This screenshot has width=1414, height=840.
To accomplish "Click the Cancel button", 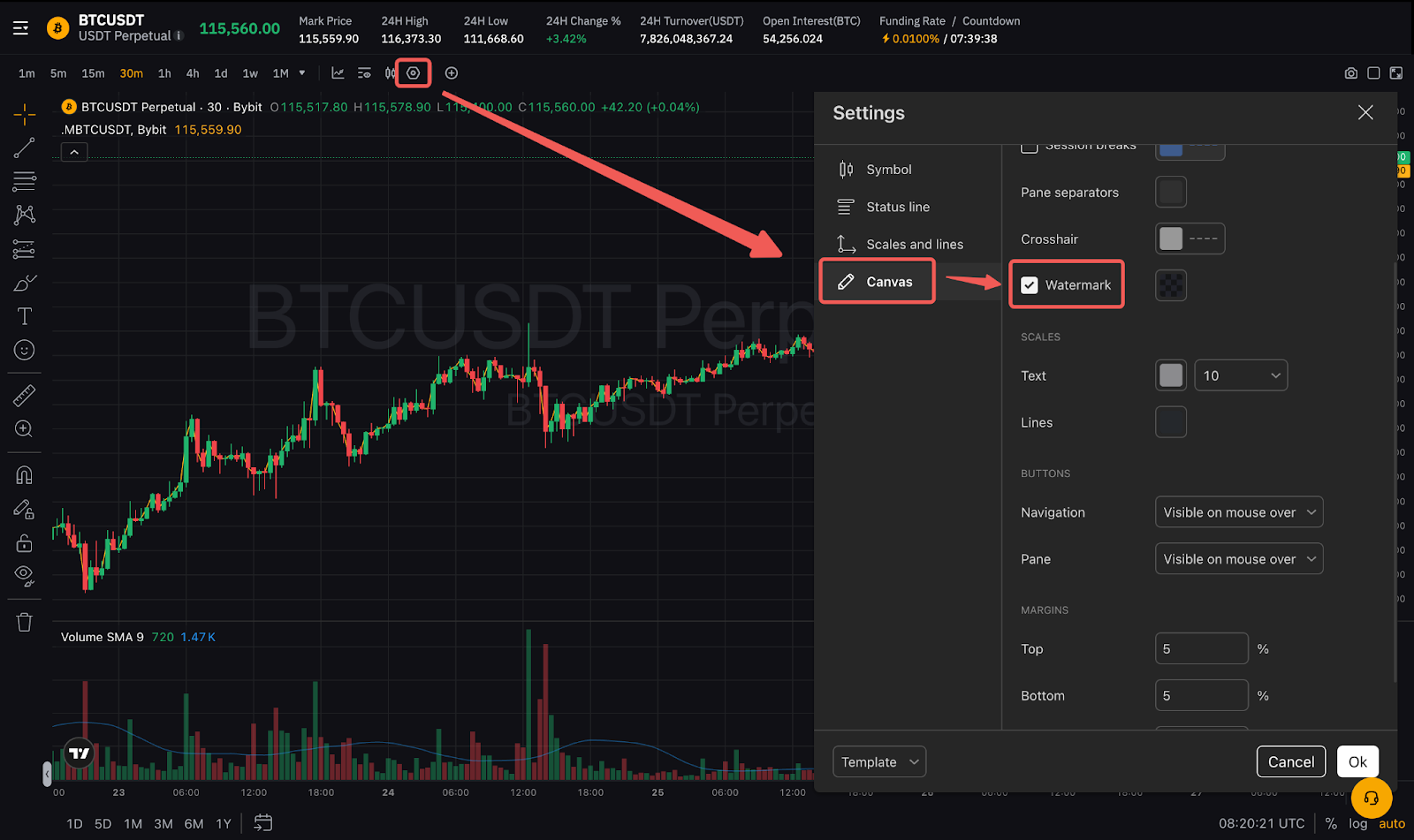I will [1290, 762].
